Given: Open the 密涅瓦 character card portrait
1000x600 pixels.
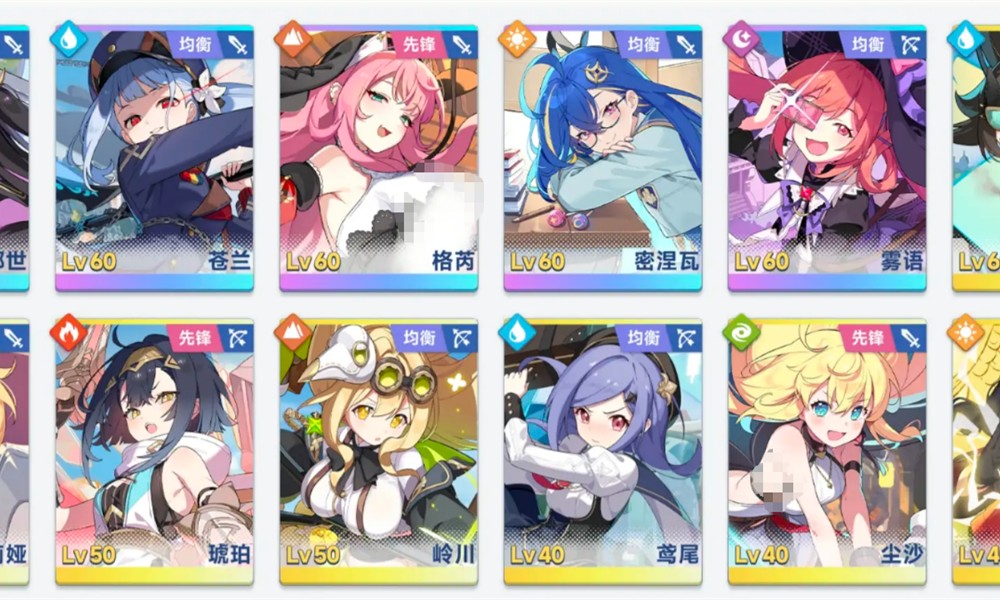Looking at the screenshot, I should tap(603, 158).
